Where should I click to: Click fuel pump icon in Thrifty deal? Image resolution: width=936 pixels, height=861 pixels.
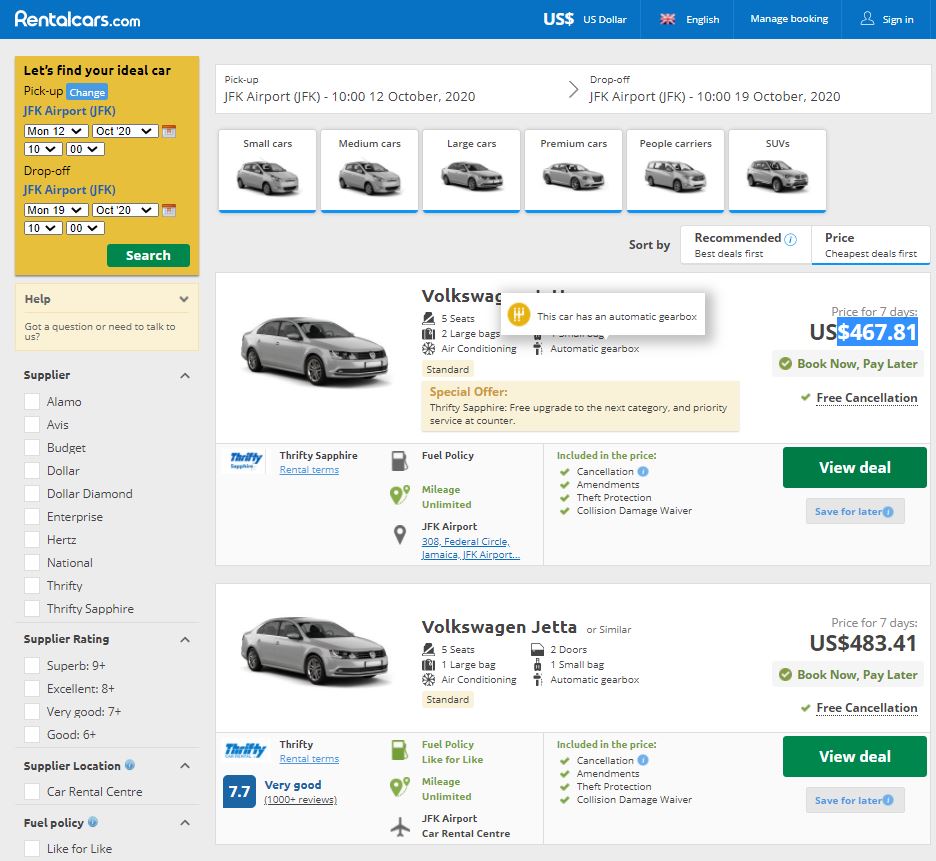pyautogui.click(x=399, y=750)
